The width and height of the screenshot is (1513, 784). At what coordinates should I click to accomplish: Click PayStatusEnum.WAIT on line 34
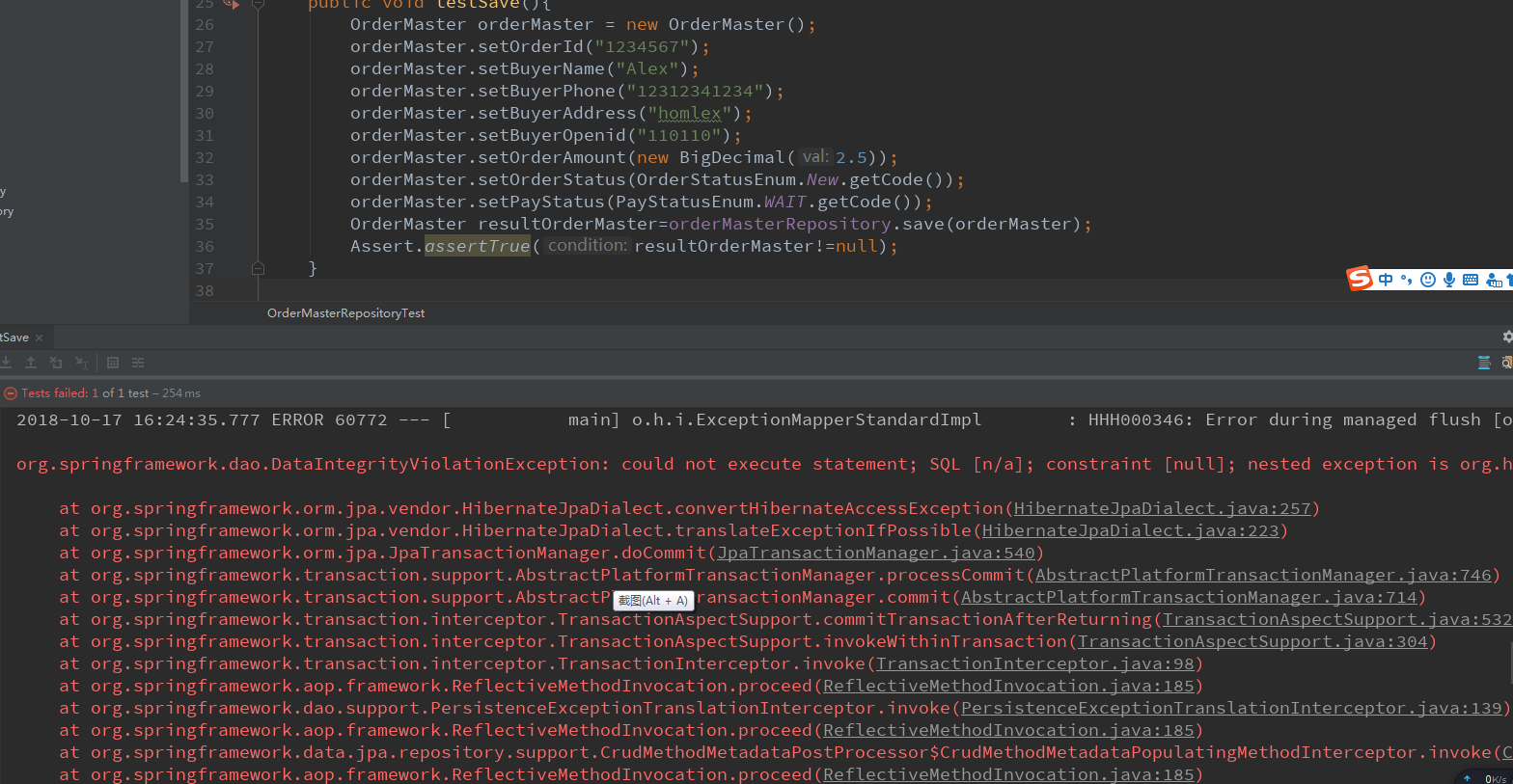[x=710, y=202]
